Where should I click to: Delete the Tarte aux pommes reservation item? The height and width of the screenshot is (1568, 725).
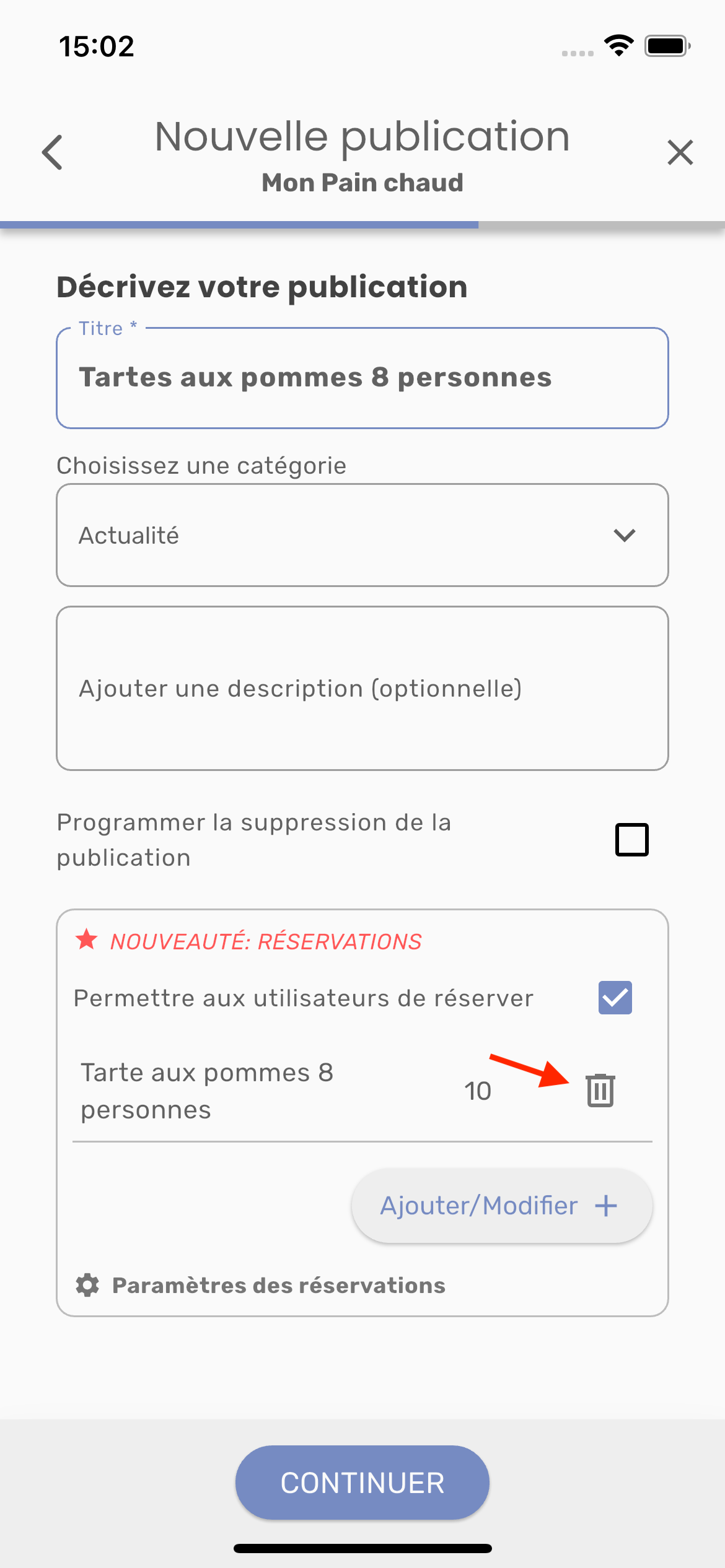(x=600, y=1090)
